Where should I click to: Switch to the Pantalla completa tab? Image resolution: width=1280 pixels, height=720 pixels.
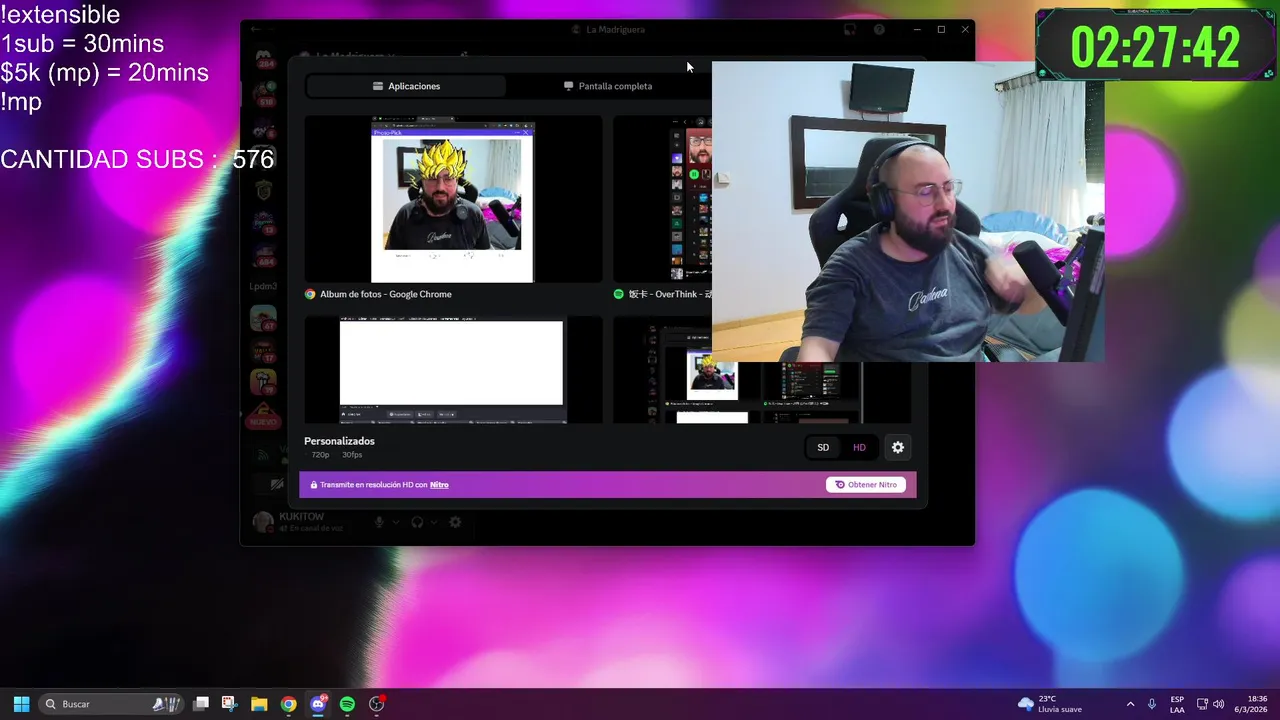[608, 86]
